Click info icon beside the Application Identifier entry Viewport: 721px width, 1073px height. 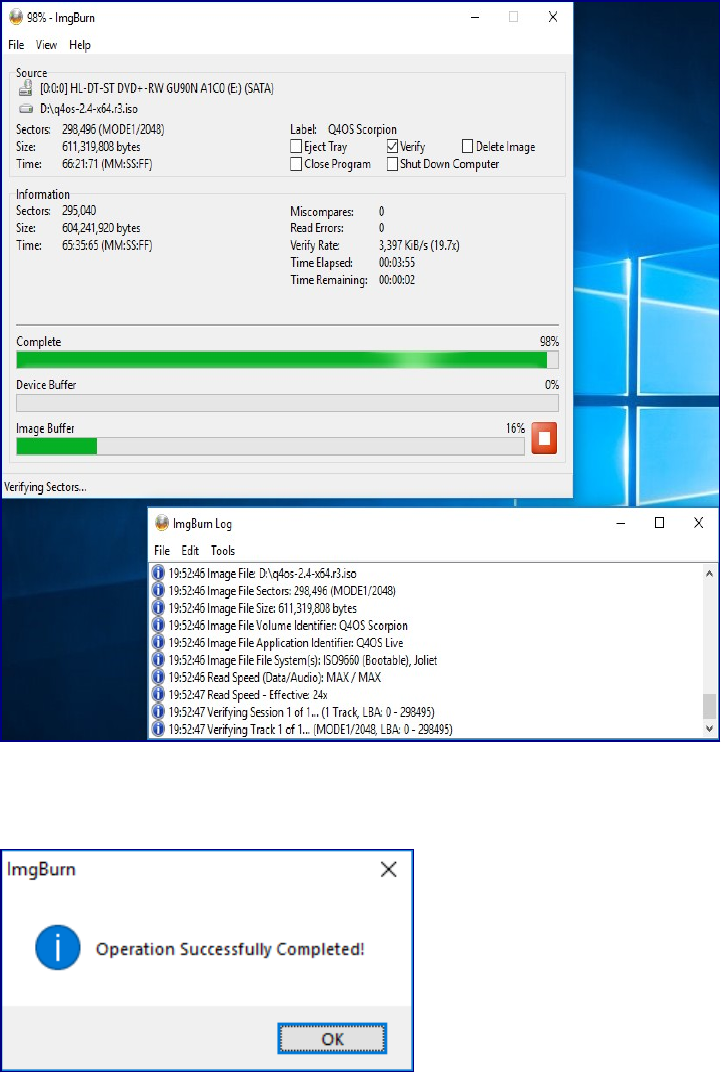(x=158, y=642)
